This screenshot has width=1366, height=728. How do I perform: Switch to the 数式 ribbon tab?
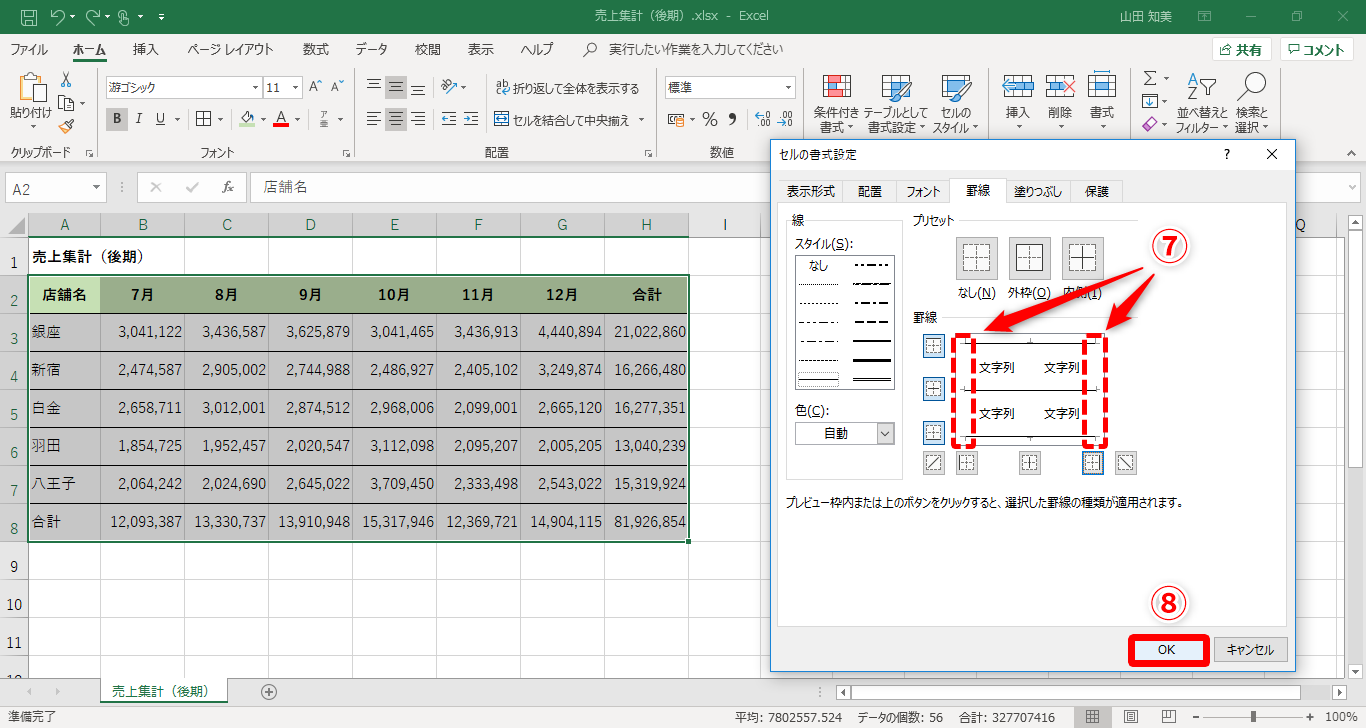(316, 49)
